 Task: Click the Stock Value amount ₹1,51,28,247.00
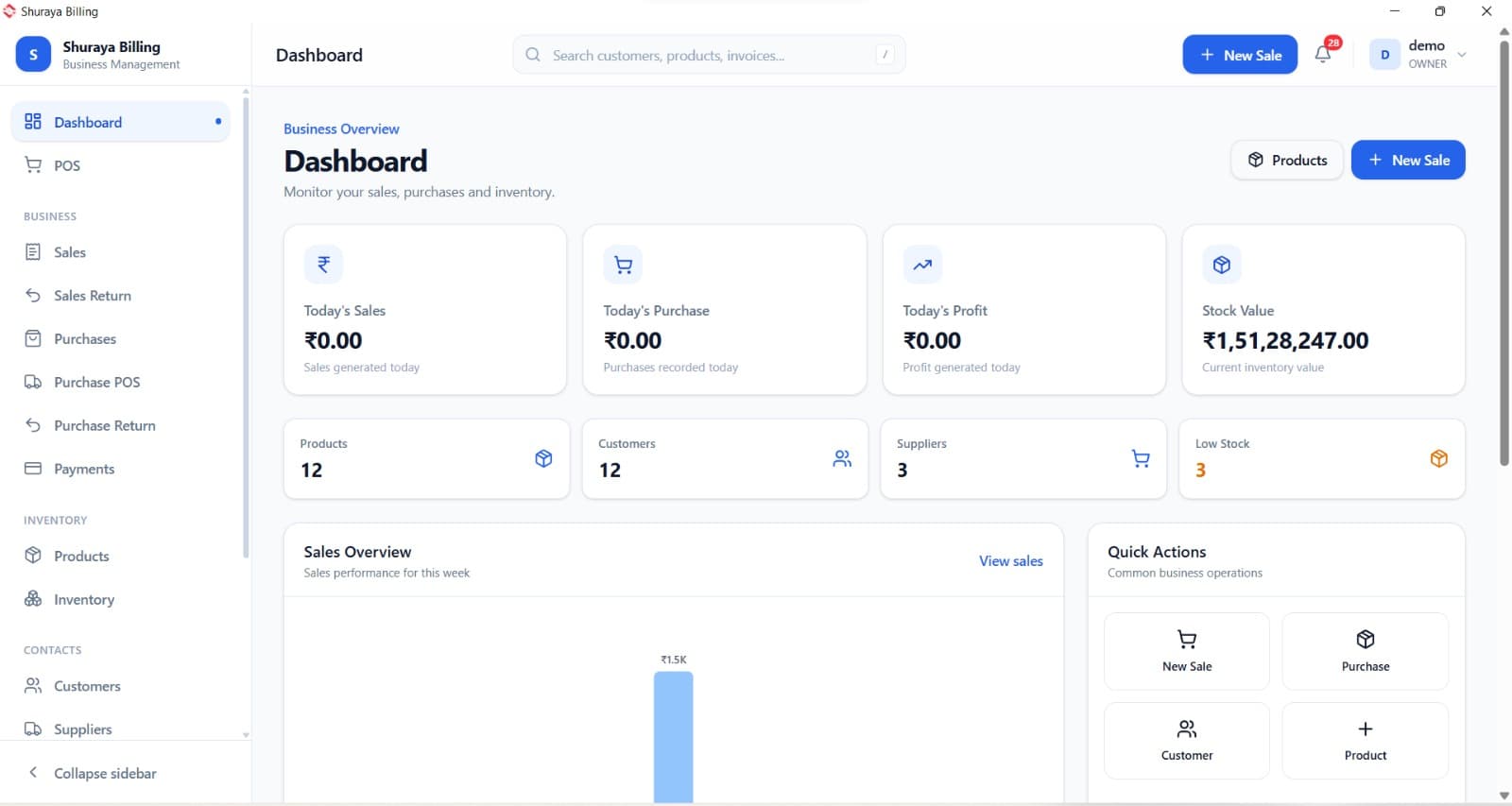click(x=1285, y=340)
